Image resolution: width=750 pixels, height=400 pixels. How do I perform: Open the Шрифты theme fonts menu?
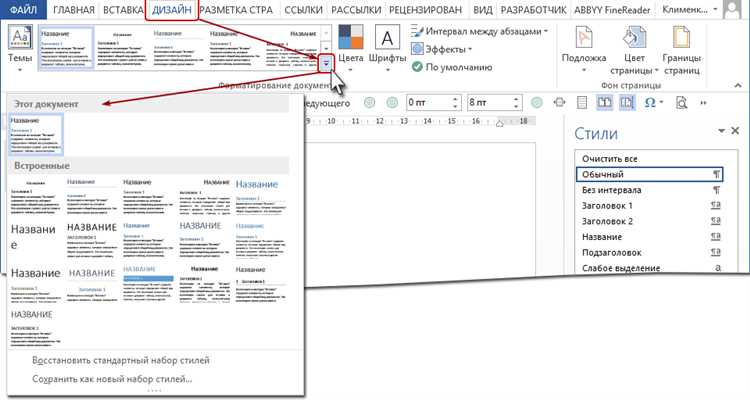point(387,49)
